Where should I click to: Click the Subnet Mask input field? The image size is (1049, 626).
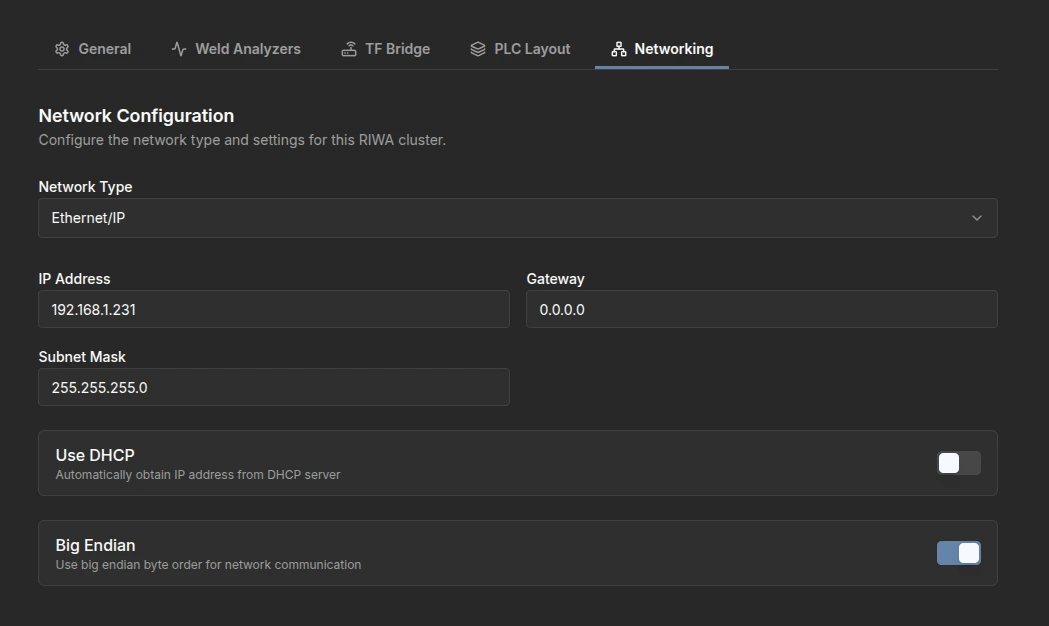pos(274,387)
